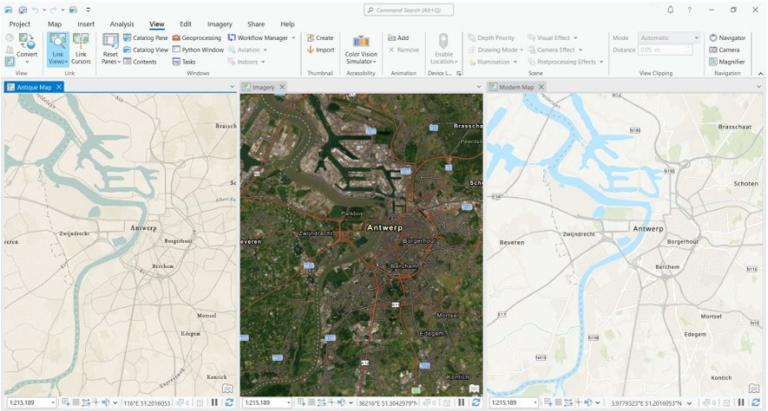Open Antique Map view options dropdown arrow
This screenshot has width=768, height=411.
232,87
